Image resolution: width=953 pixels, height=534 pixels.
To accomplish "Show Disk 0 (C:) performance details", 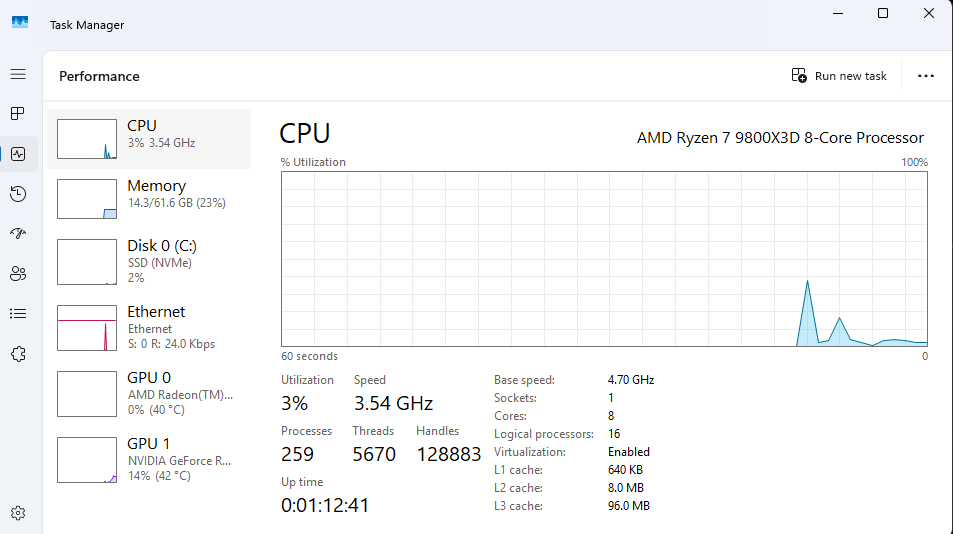I will point(150,260).
